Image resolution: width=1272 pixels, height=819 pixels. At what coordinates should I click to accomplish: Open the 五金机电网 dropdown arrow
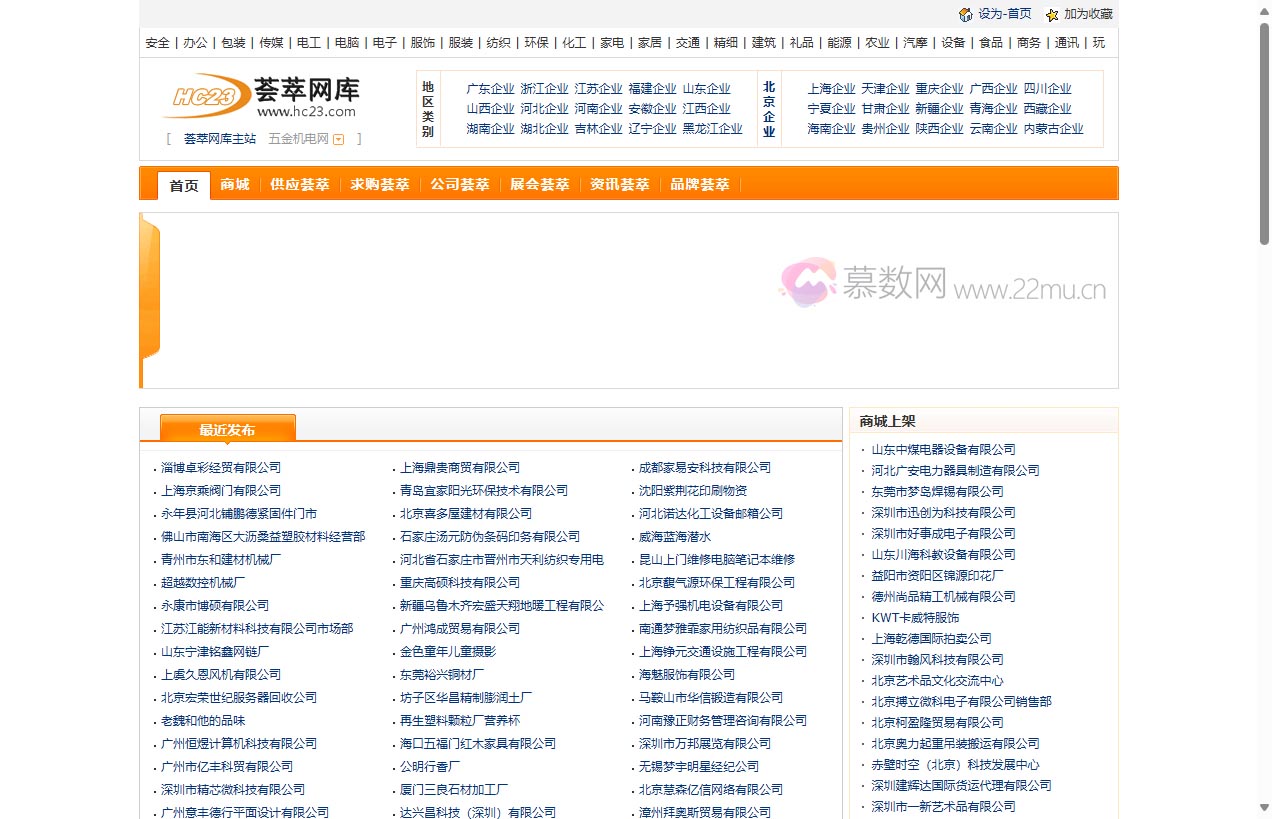[338, 140]
